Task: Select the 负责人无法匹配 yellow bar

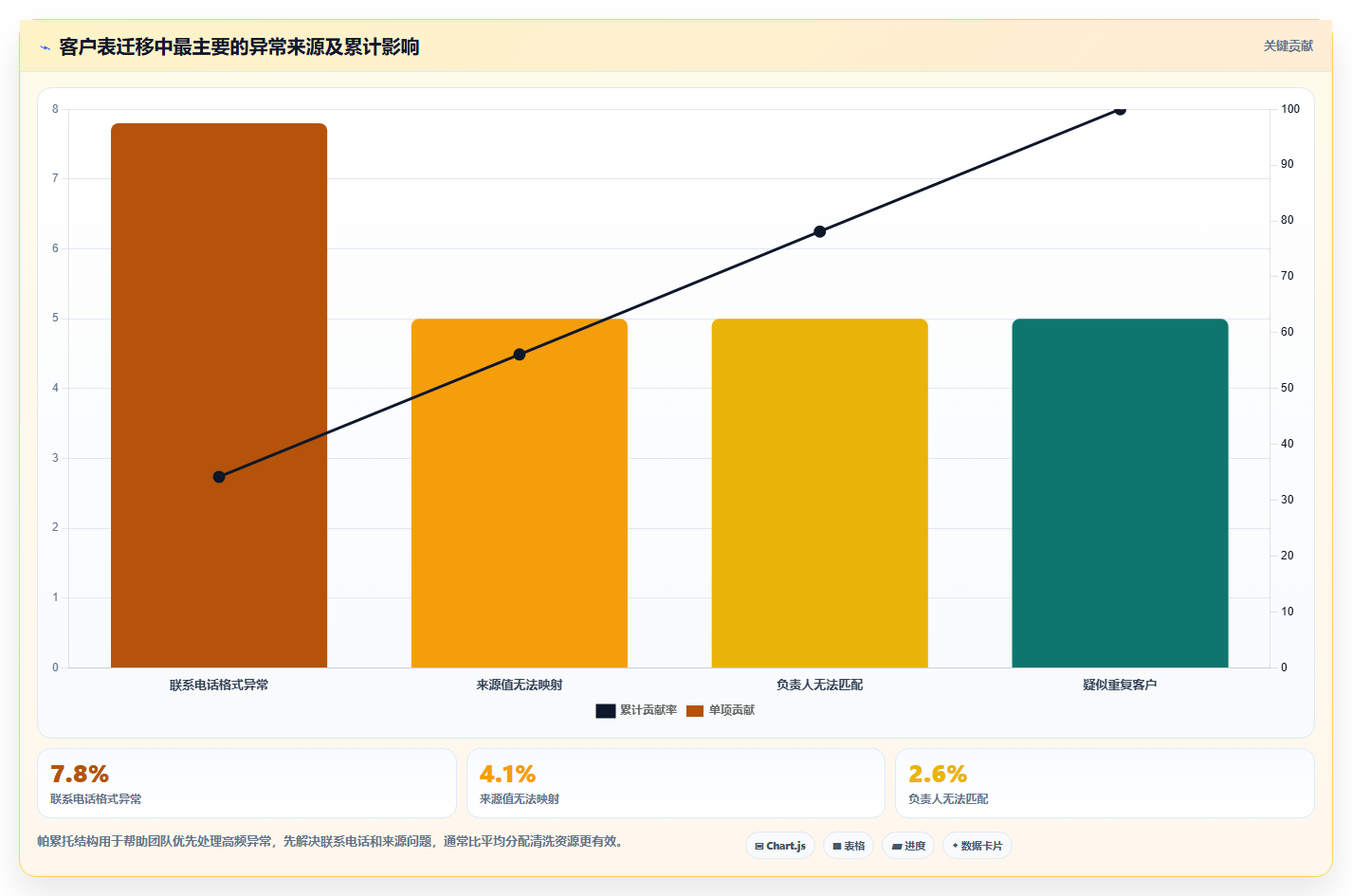Action: click(820, 493)
